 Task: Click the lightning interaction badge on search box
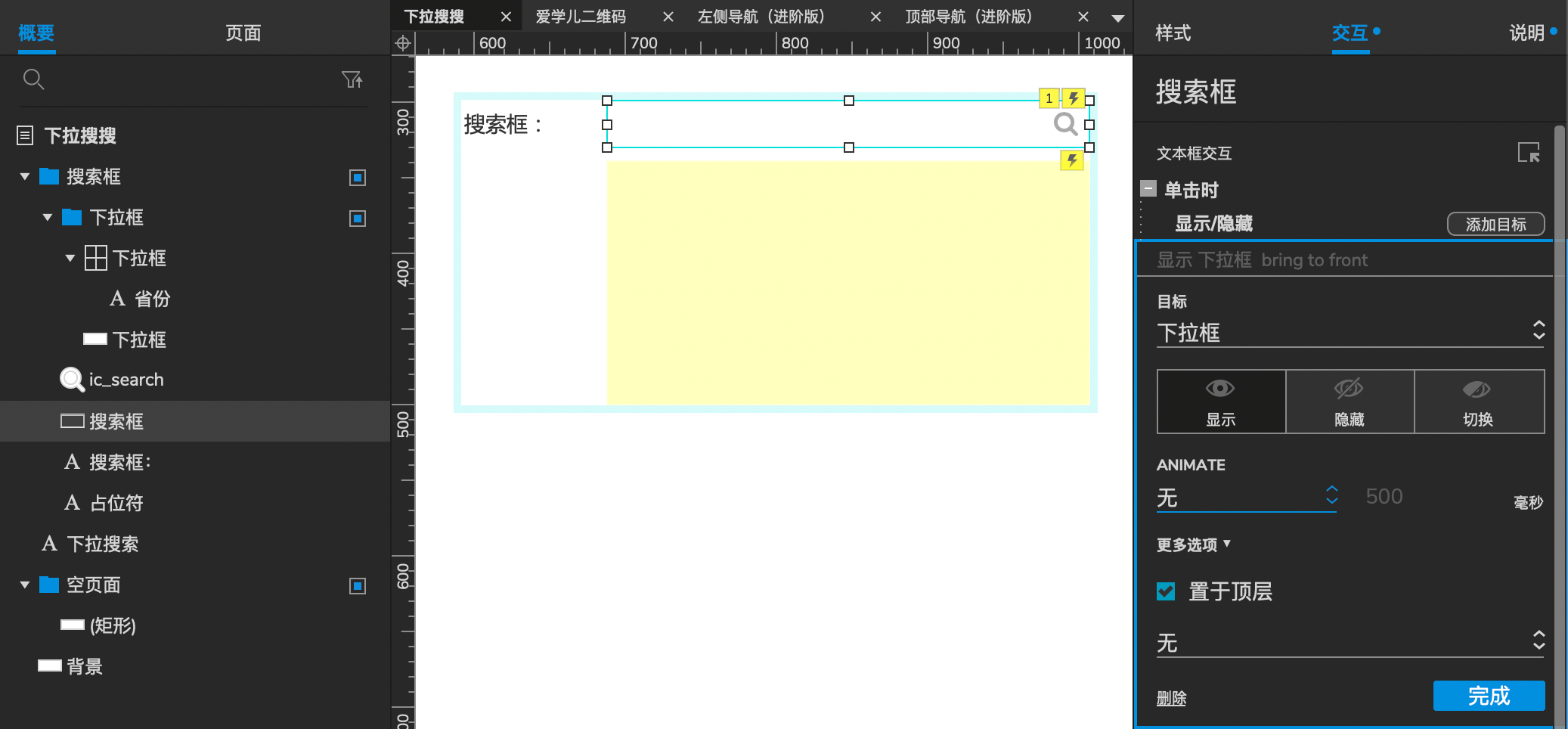1074,98
